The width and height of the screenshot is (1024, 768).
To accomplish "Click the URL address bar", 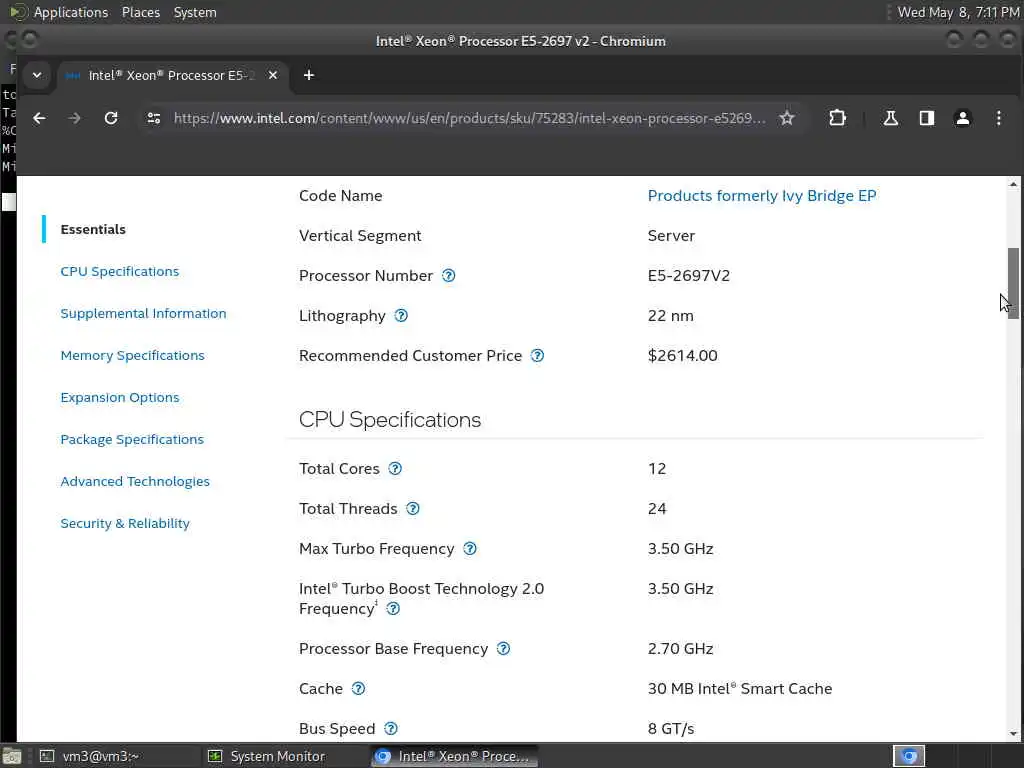I will coord(469,118).
